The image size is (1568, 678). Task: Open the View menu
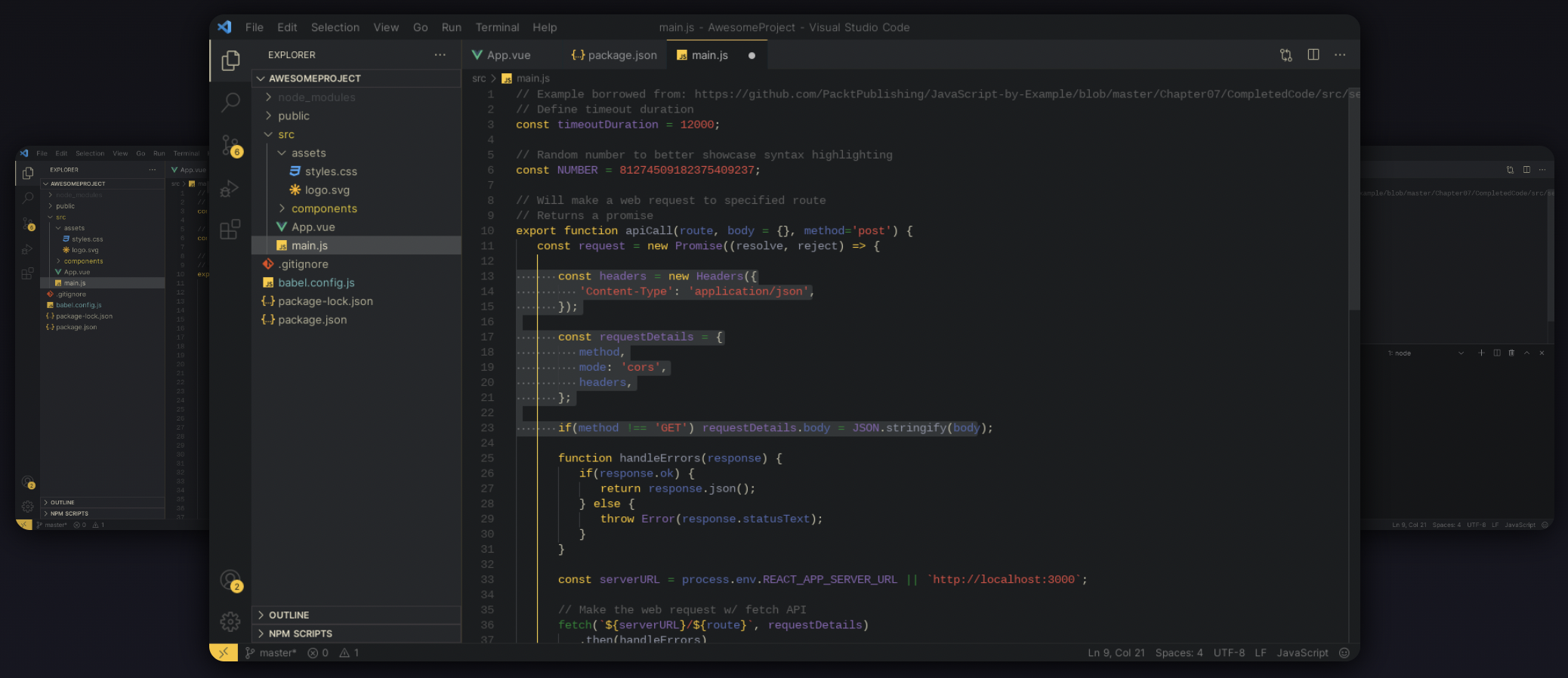pos(386,27)
